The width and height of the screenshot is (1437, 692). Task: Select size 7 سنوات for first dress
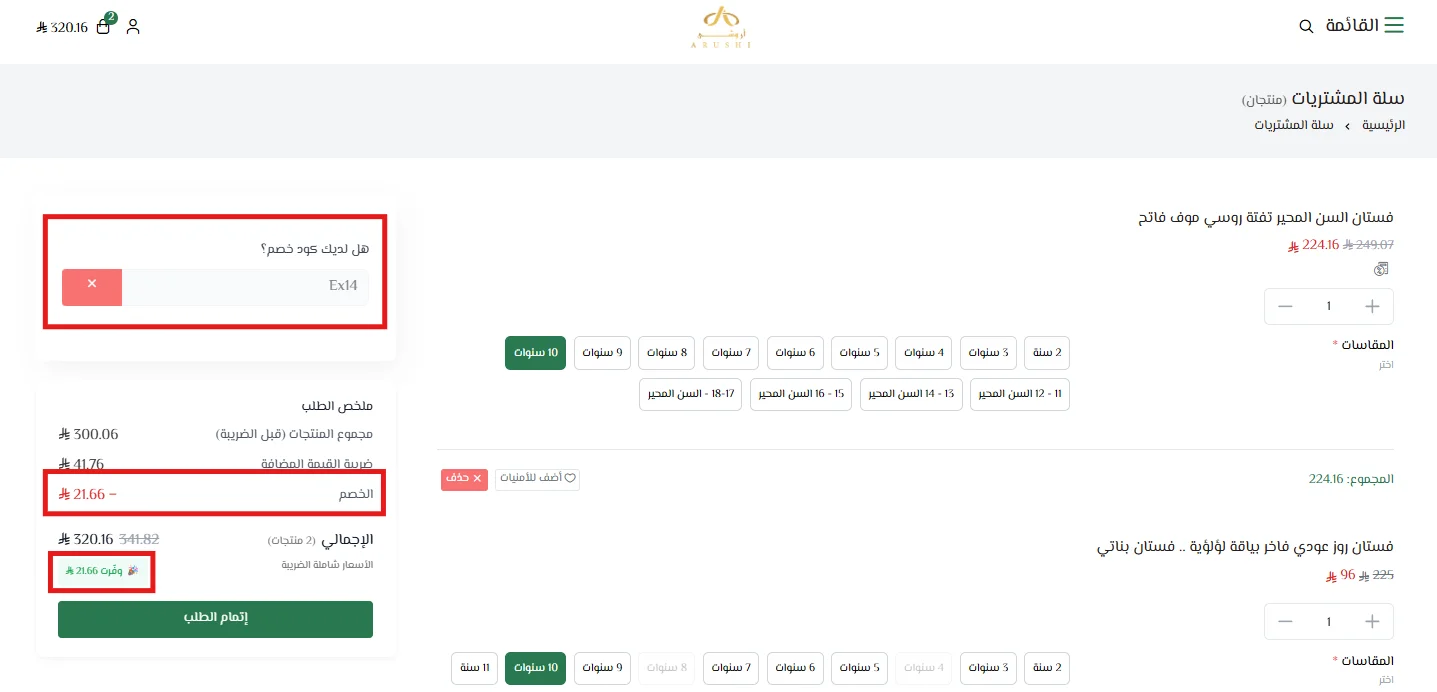pyautogui.click(x=729, y=353)
